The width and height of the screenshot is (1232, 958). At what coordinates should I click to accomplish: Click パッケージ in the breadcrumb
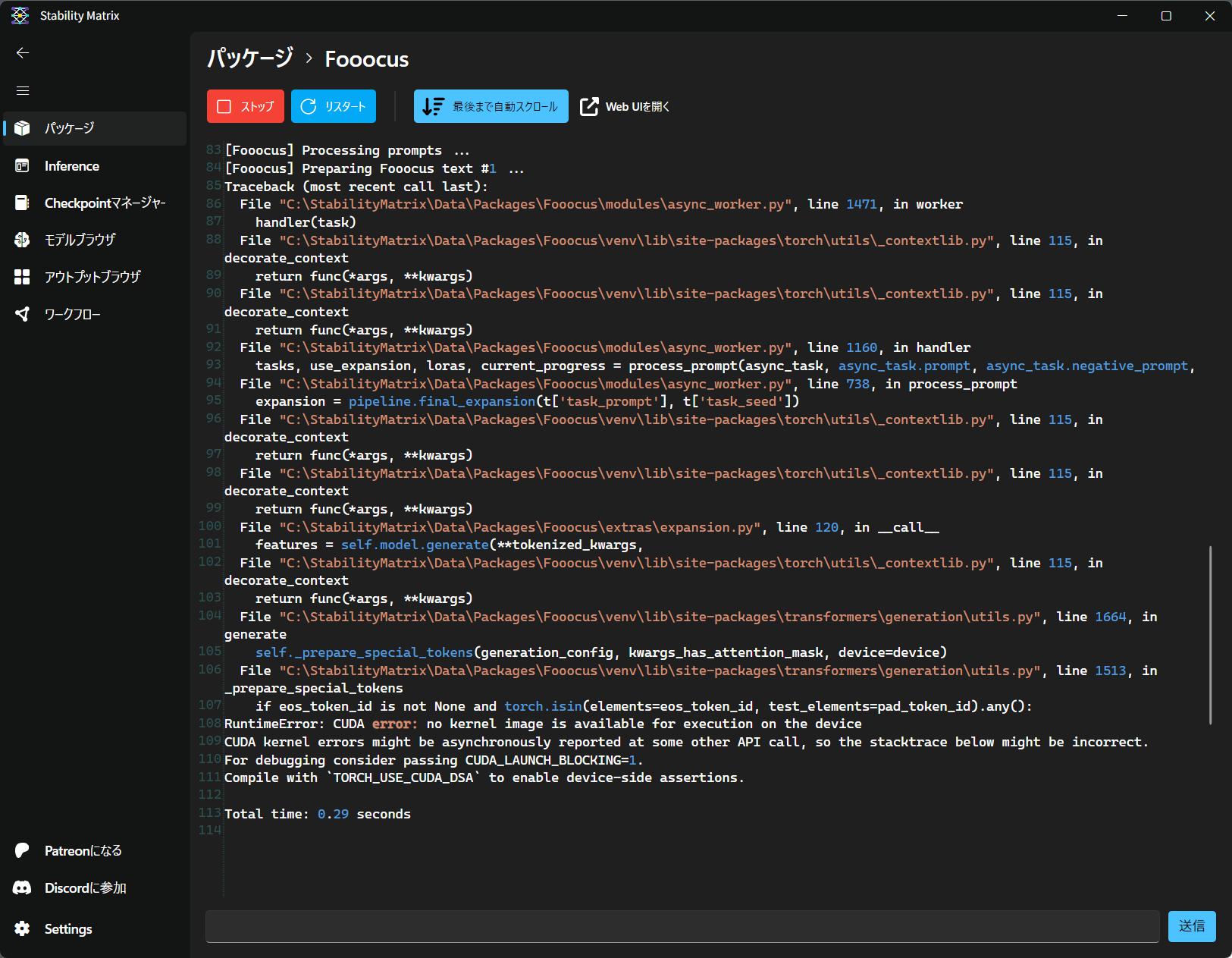click(250, 58)
